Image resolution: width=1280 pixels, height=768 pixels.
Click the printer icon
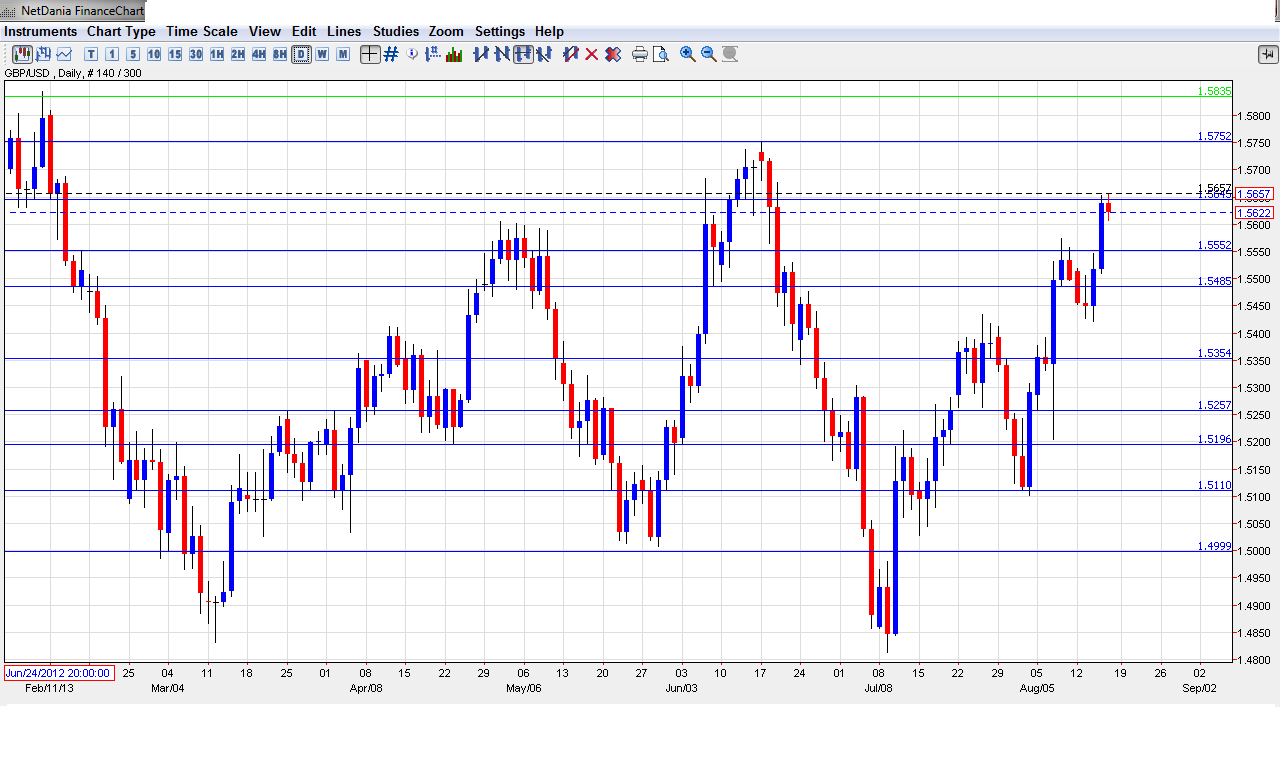(640, 54)
